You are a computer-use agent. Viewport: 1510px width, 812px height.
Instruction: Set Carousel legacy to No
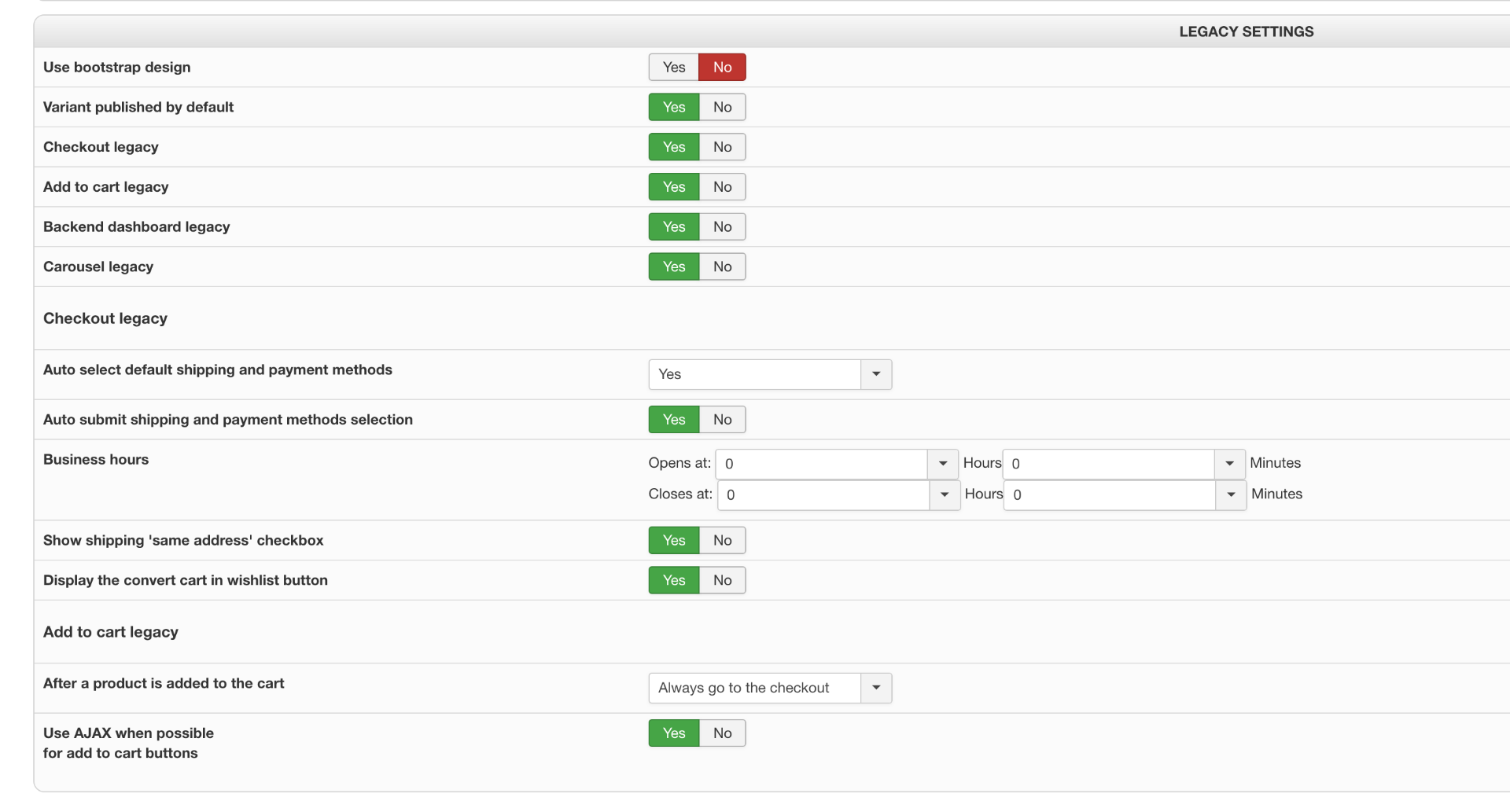722,267
